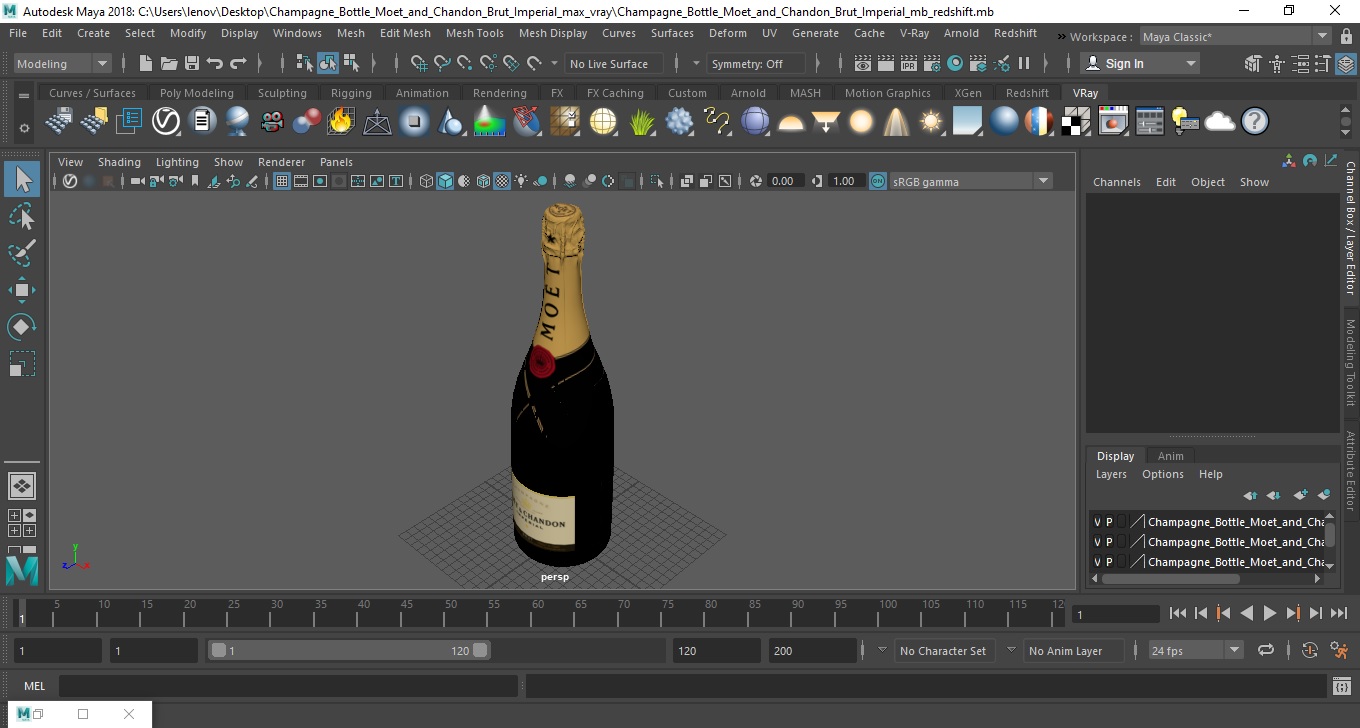
Task: Activate the Select tool arrow in the toolbox
Action: point(22,180)
